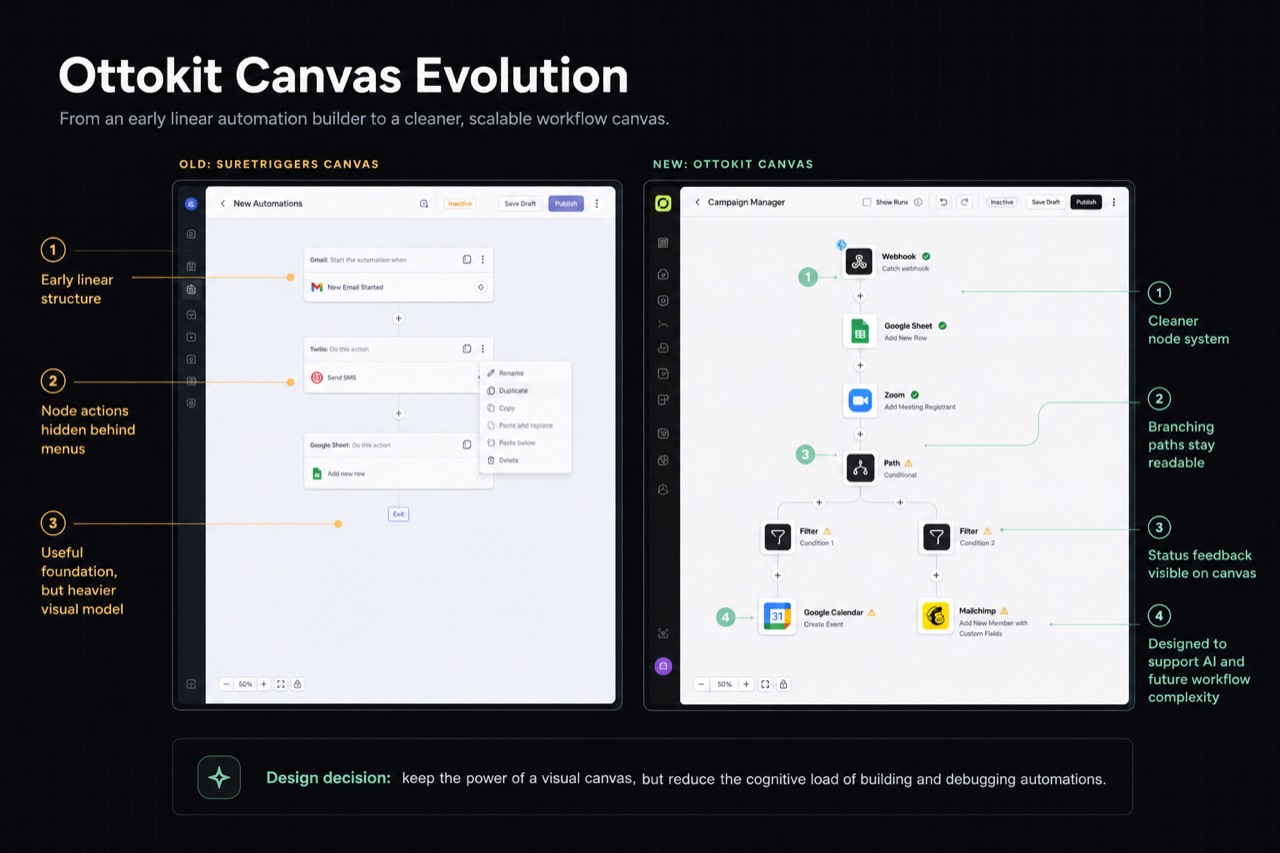
Task: Choose Paste below in context menu
Action: [525, 443]
